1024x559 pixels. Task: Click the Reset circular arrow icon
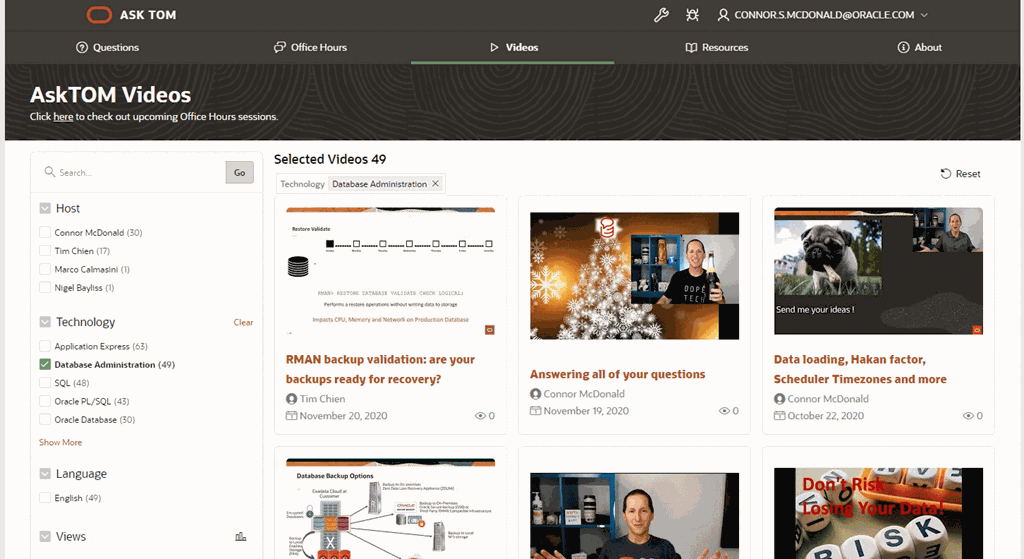945,174
